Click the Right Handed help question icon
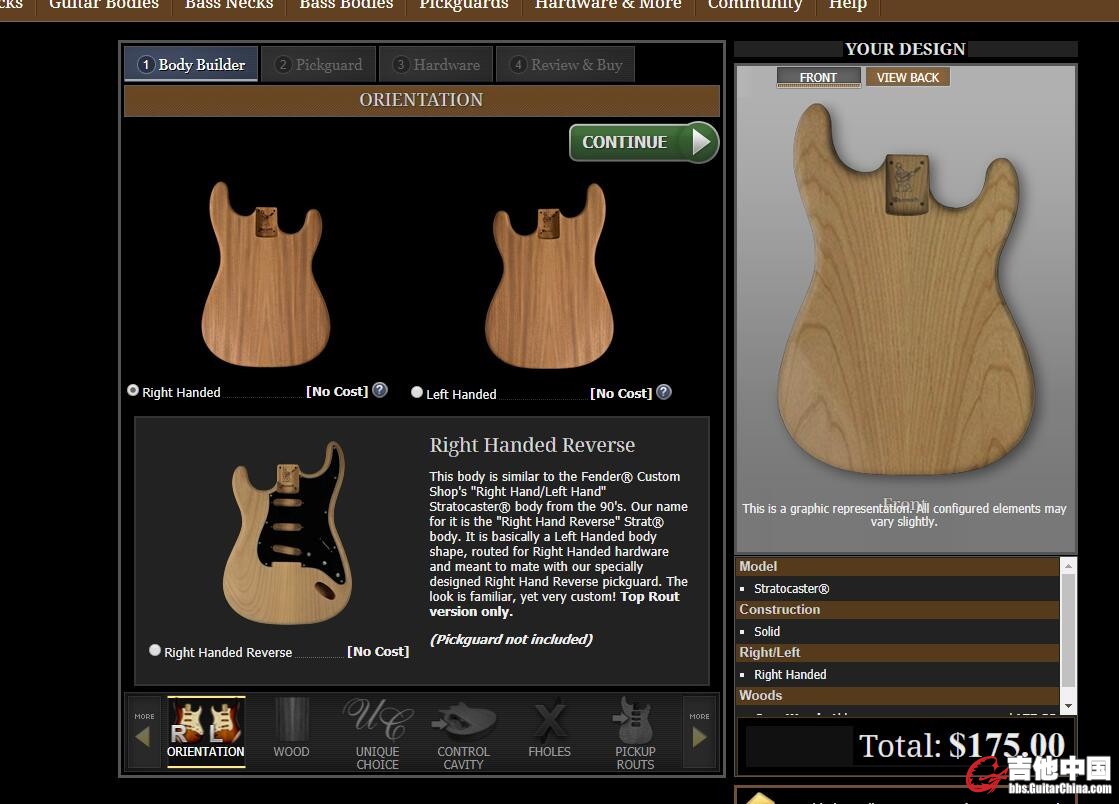The width and height of the screenshot is (1119, 804). click(380, 391)
